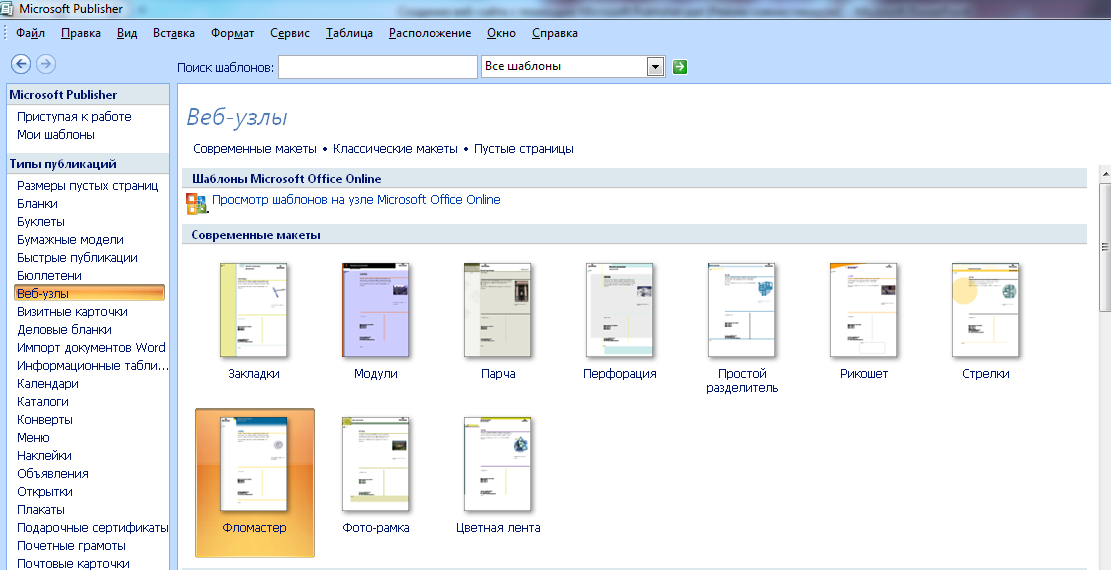Image resolution: width=1111 pixels, height=570 pixels.
Task: Select the Фломастер template thumbnail
Action: click(x=254, y=464)
